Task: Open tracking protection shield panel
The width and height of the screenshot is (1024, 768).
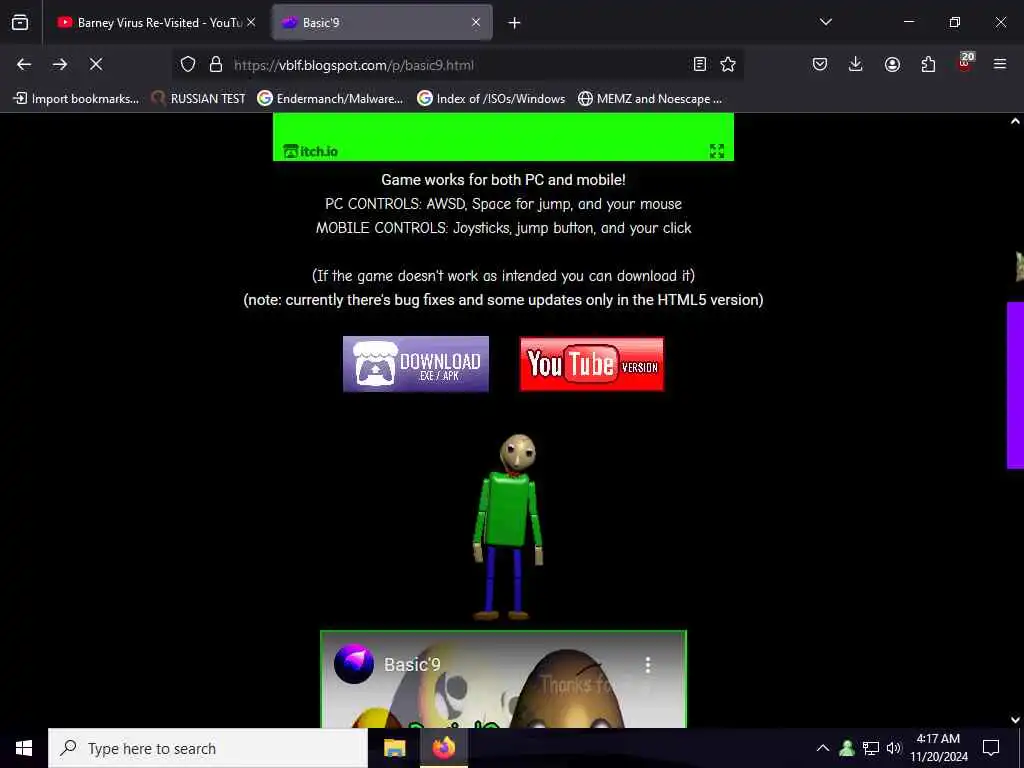Action: [x=188, y=64]
